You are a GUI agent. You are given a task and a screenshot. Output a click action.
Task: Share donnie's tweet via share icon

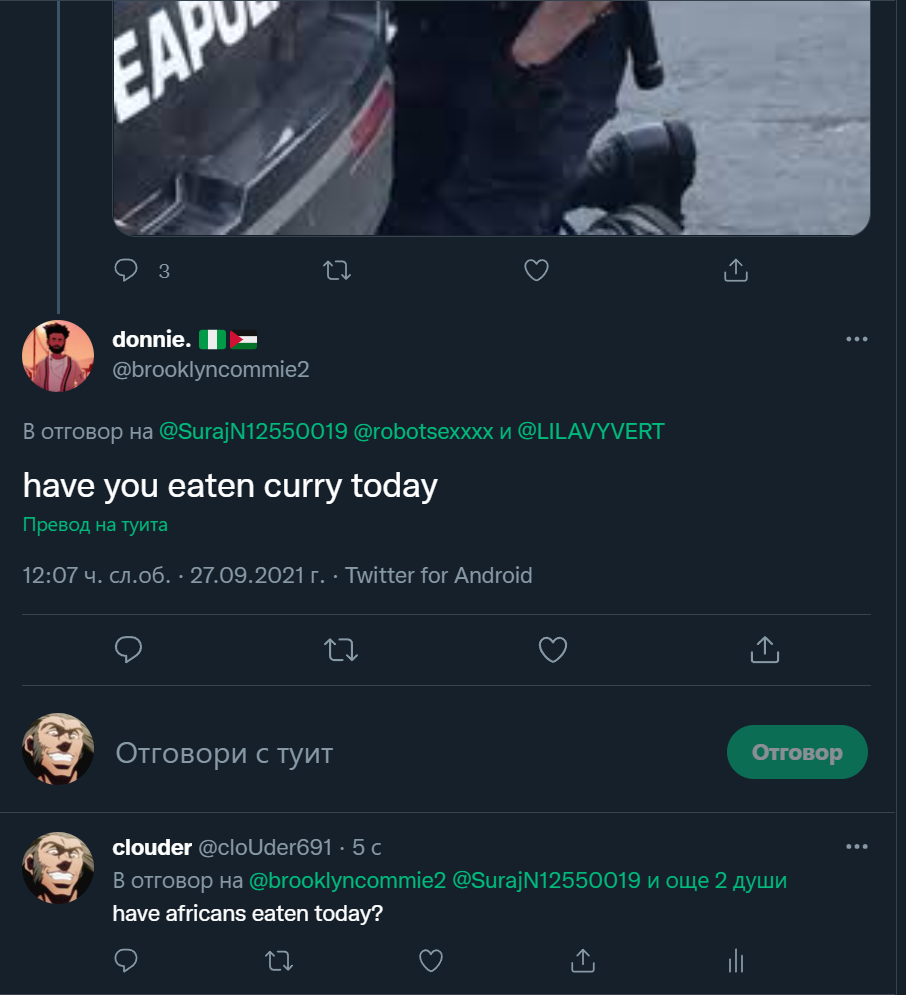[x=765, y=650]
